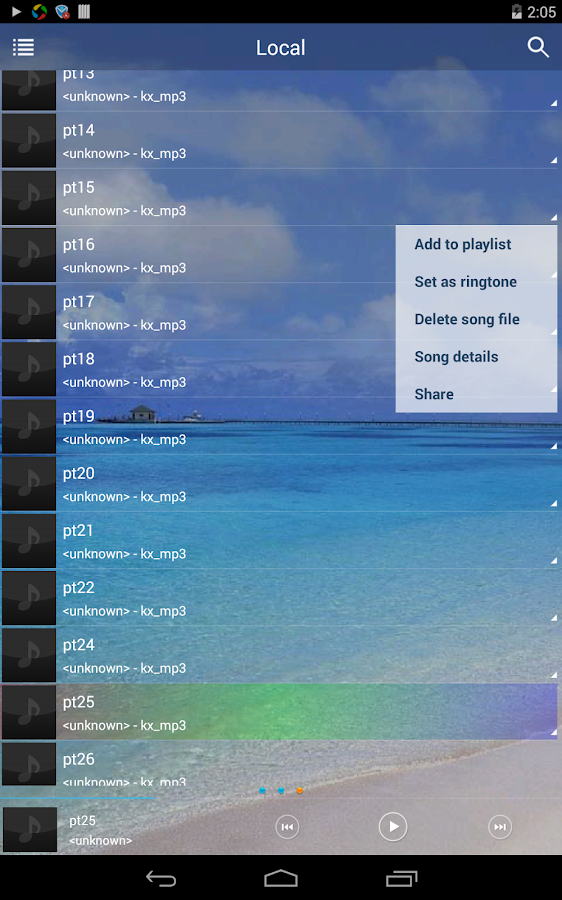562x900 pixels.
Task: Click album art thumbnail of pt24
Action: pyautogui.click(x=29, y=655)
